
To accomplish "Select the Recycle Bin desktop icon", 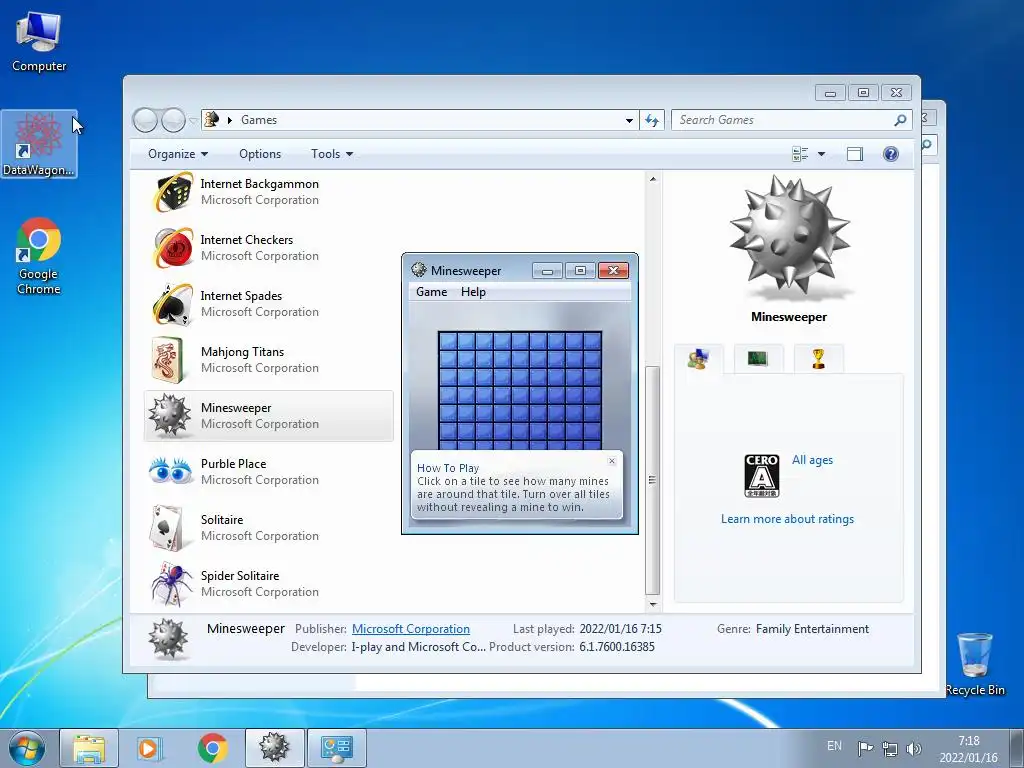I will pyautogui.click(x=975, y=664).
